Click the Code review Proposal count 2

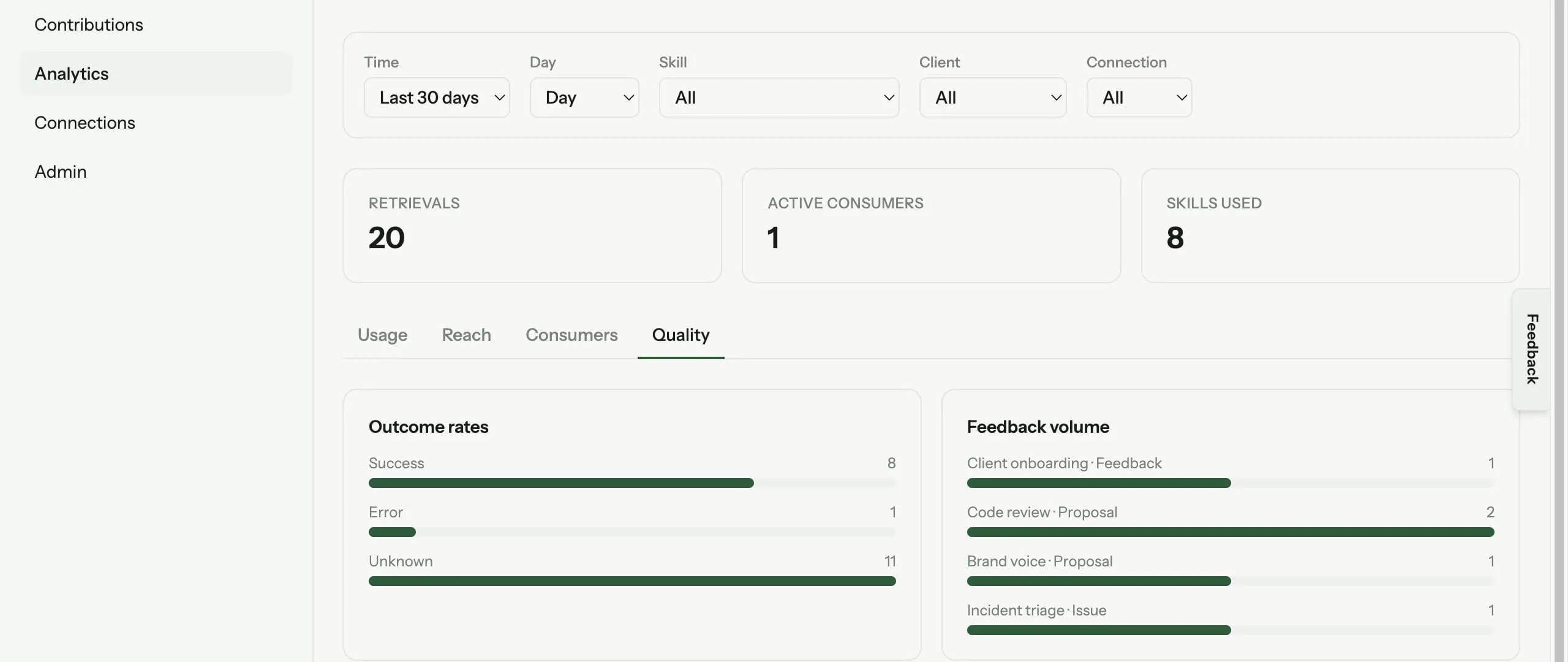[1490, 512]
